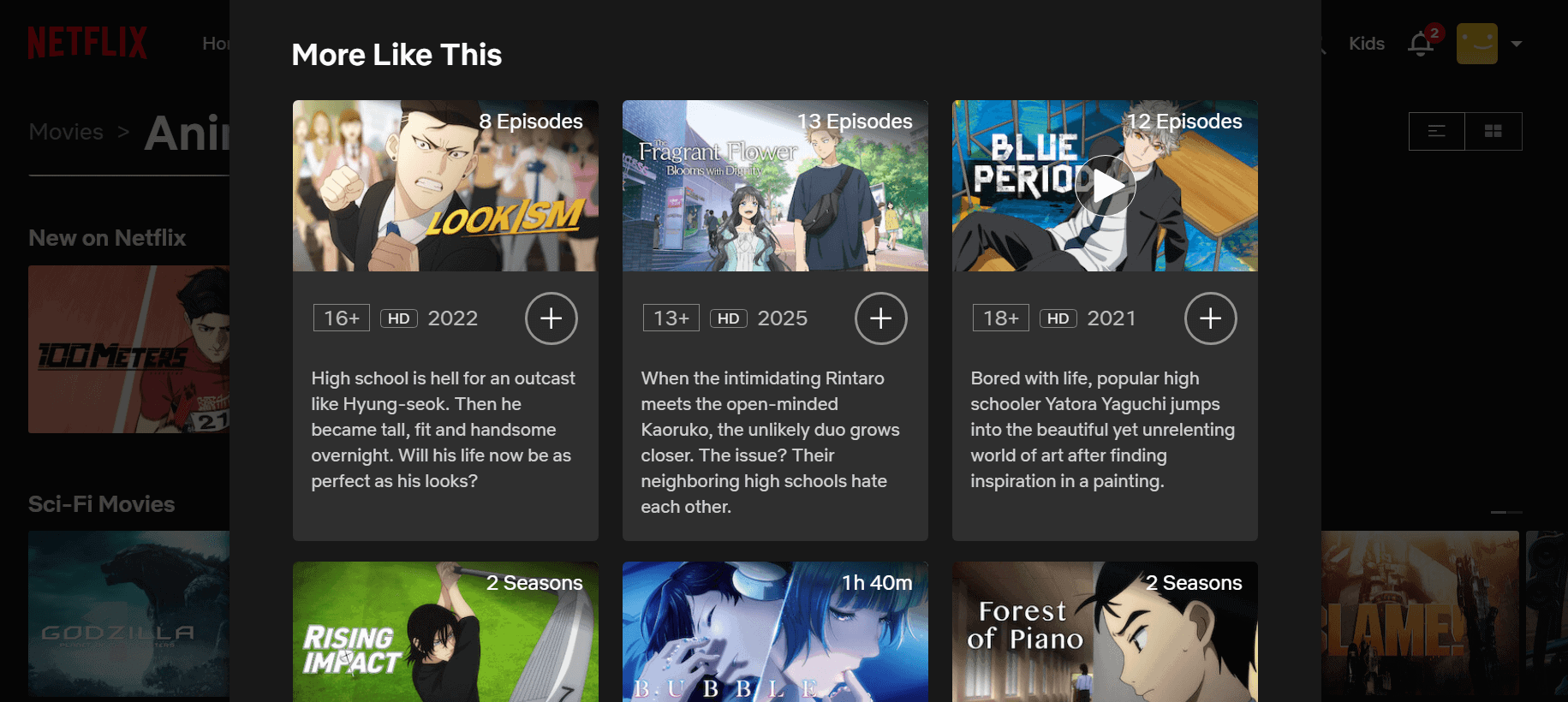Add Blue Period to My List

(x=1210, y=318)
